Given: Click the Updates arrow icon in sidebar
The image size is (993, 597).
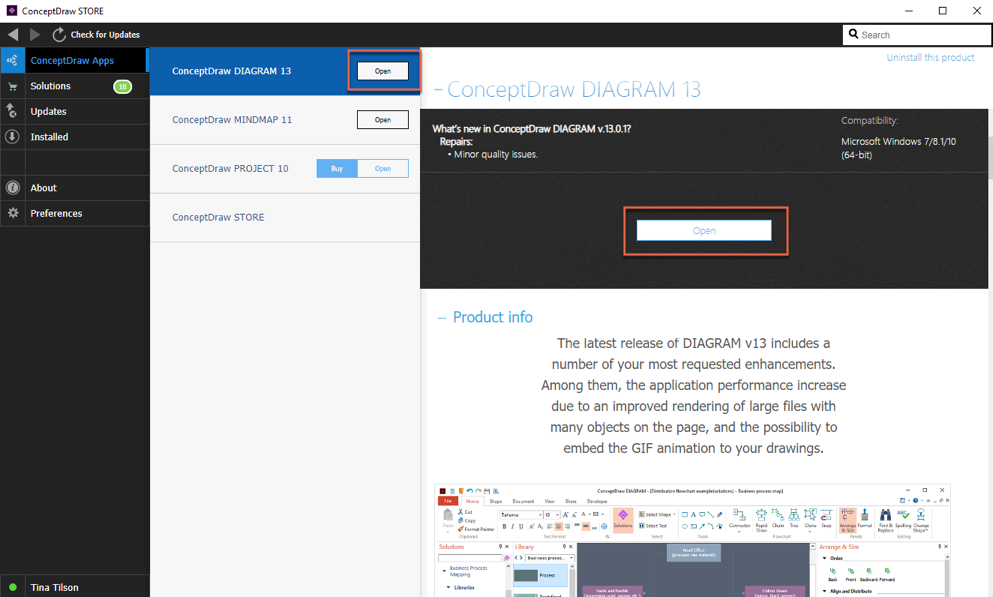Looking at the screenshot, I should [x=12, y=111].
